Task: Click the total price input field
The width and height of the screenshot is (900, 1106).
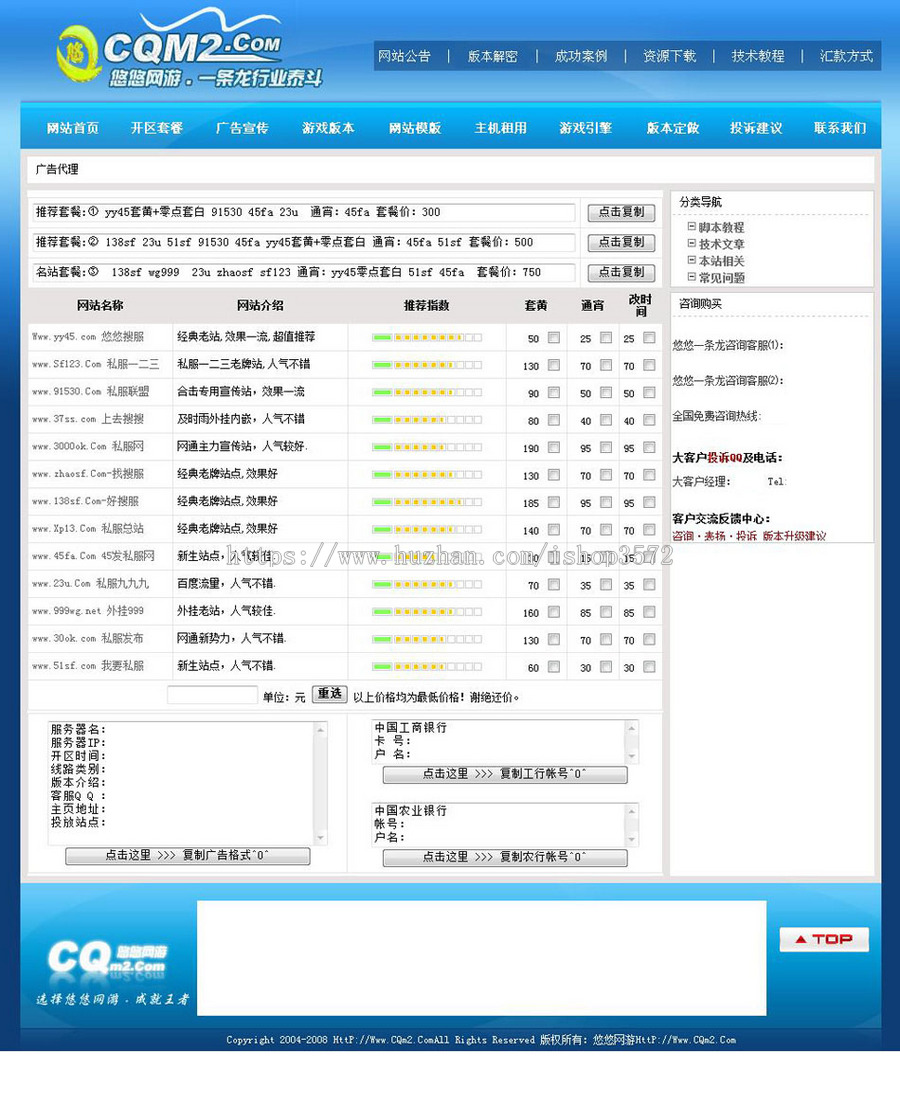Action: click(x=212, y=695)
